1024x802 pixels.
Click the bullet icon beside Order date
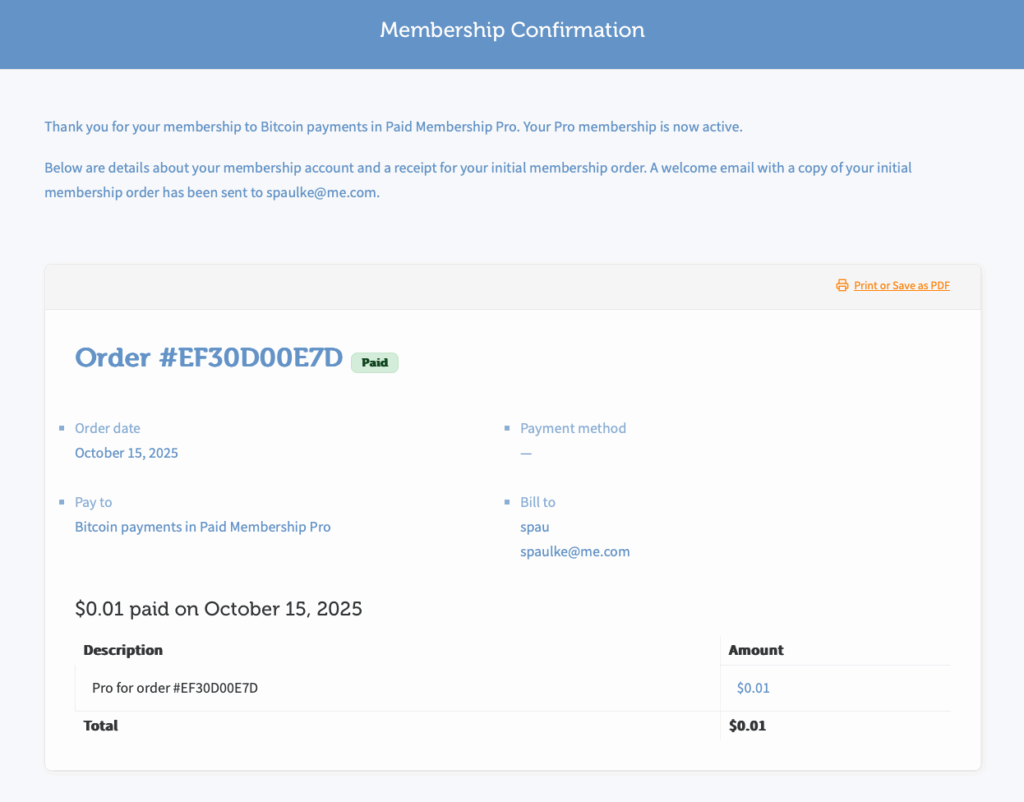61,428
